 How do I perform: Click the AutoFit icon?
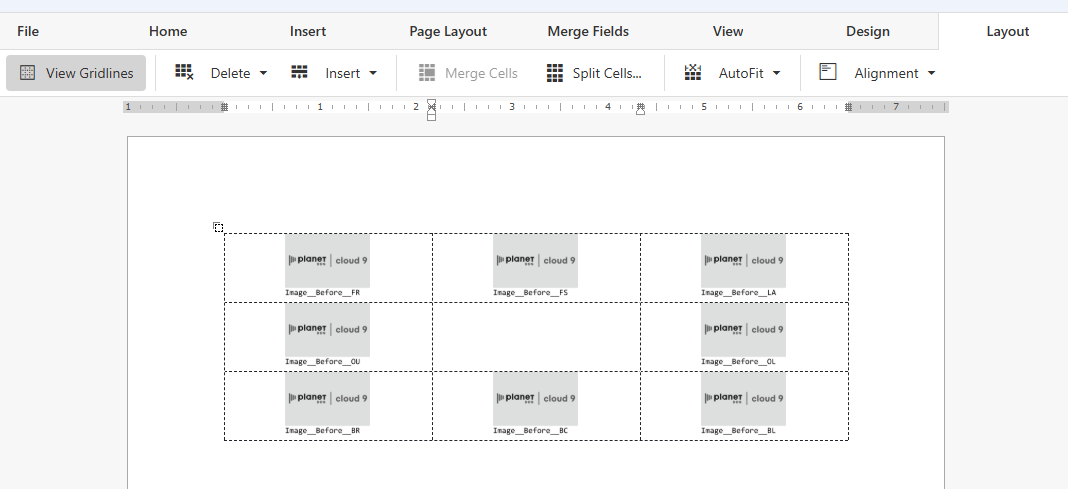click(693, 72)
